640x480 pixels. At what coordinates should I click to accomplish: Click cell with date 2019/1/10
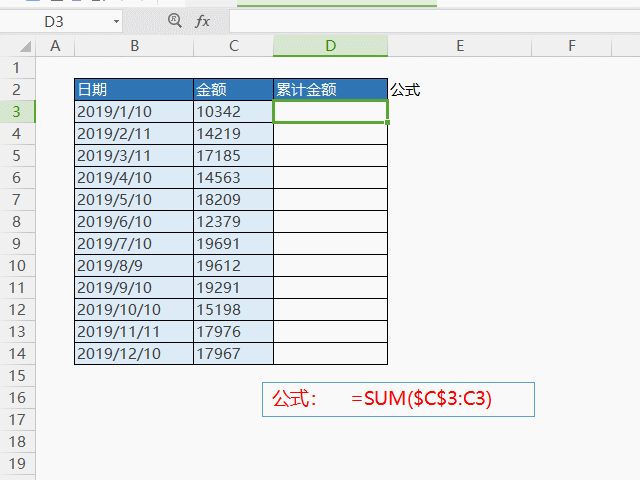134,111
